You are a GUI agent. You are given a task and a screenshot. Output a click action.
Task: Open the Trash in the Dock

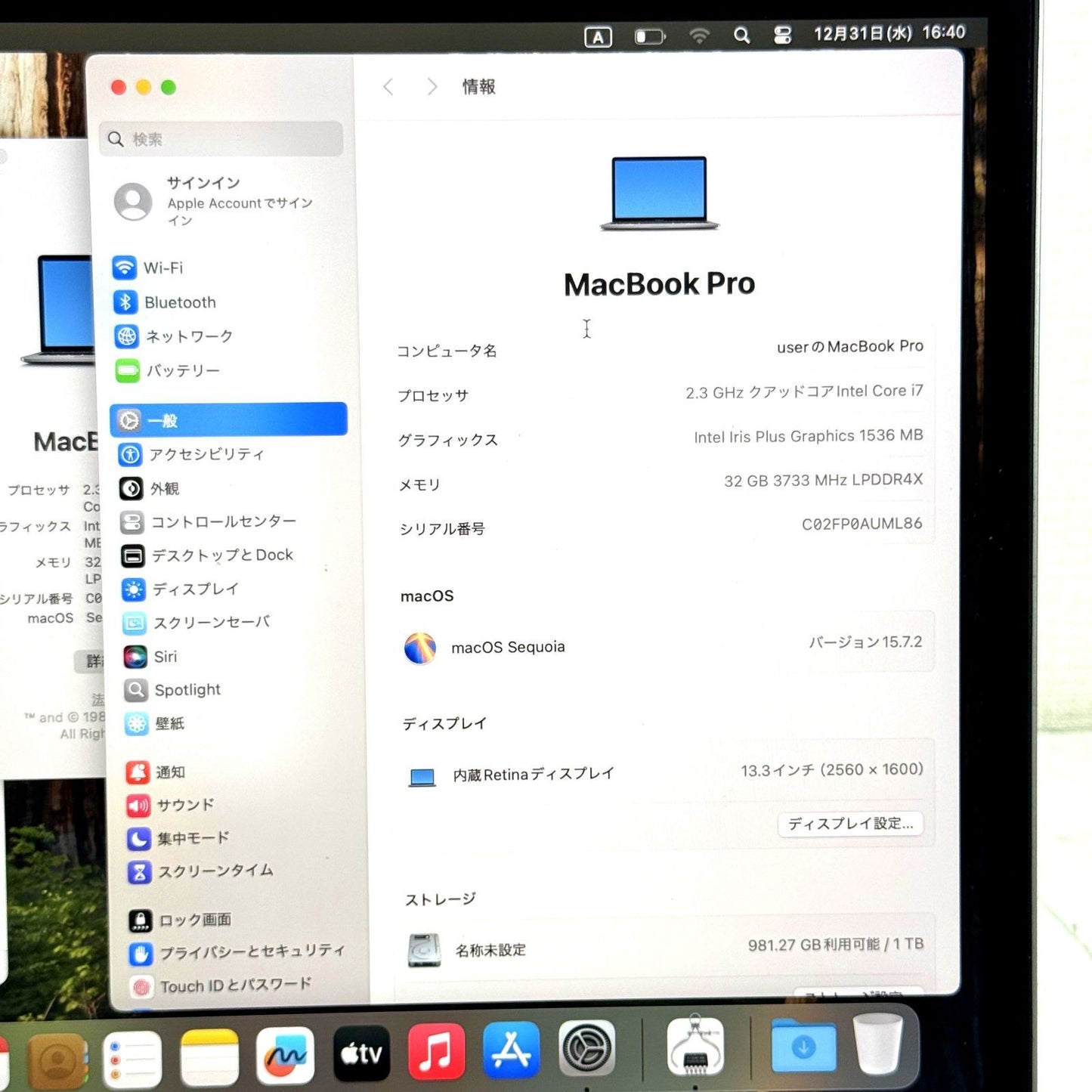coord(878,1044)
